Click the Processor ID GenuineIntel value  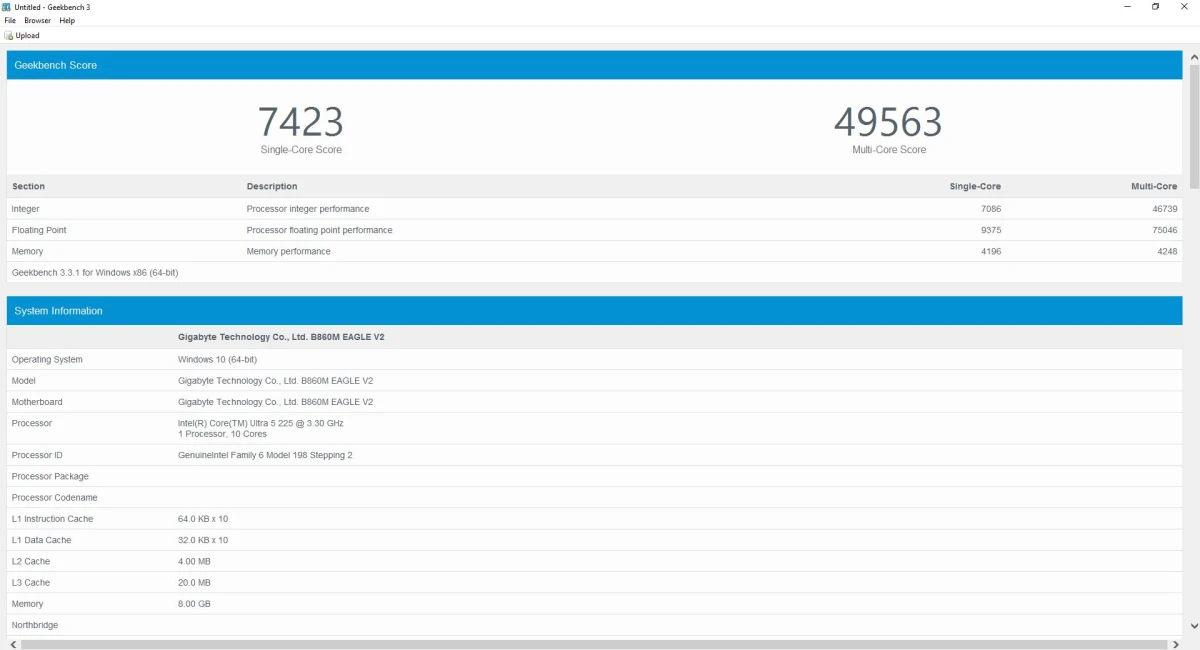click(x=265, y=455)
